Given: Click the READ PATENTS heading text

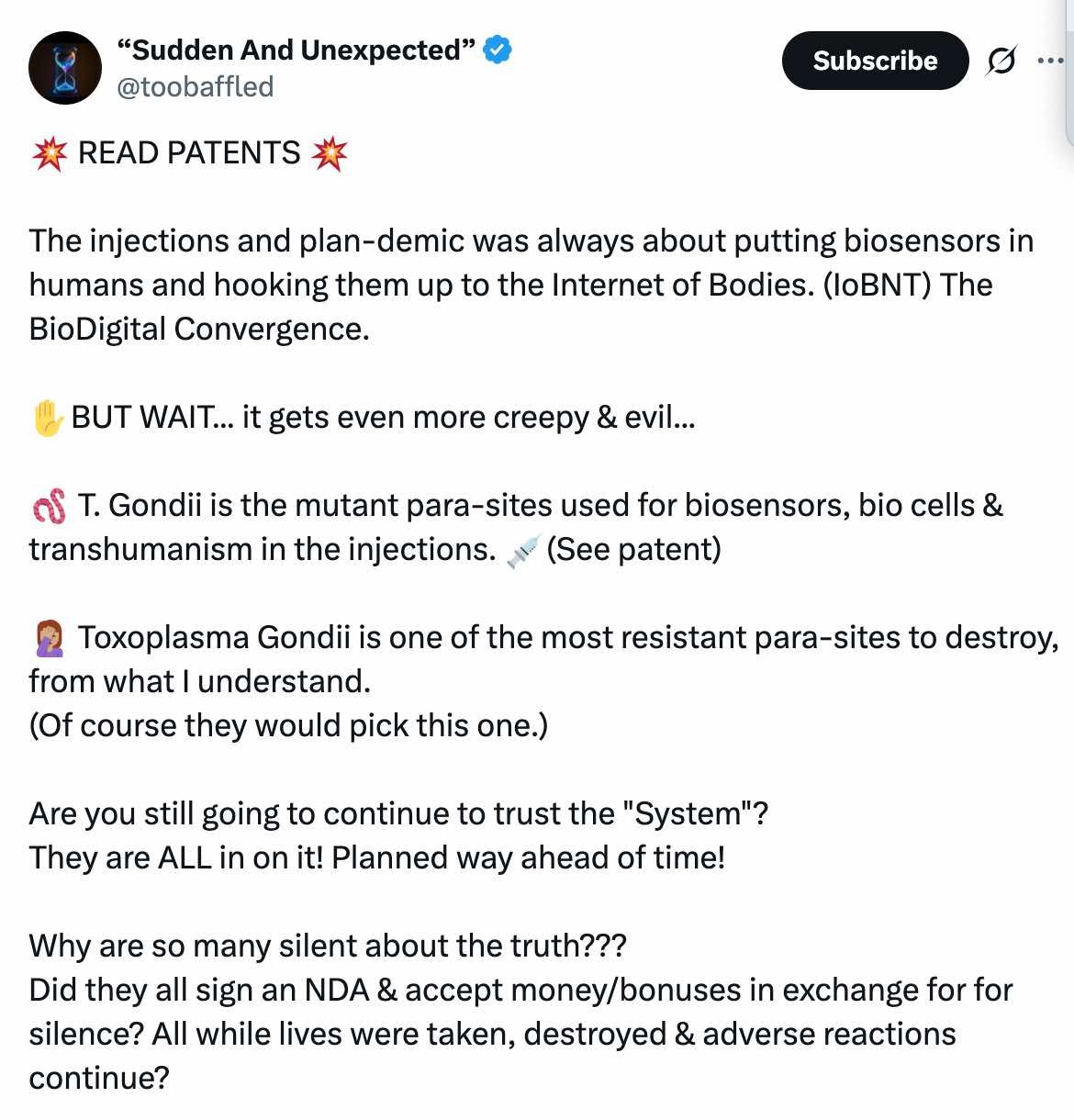Looking at the screenshot, I should point(189,153).
